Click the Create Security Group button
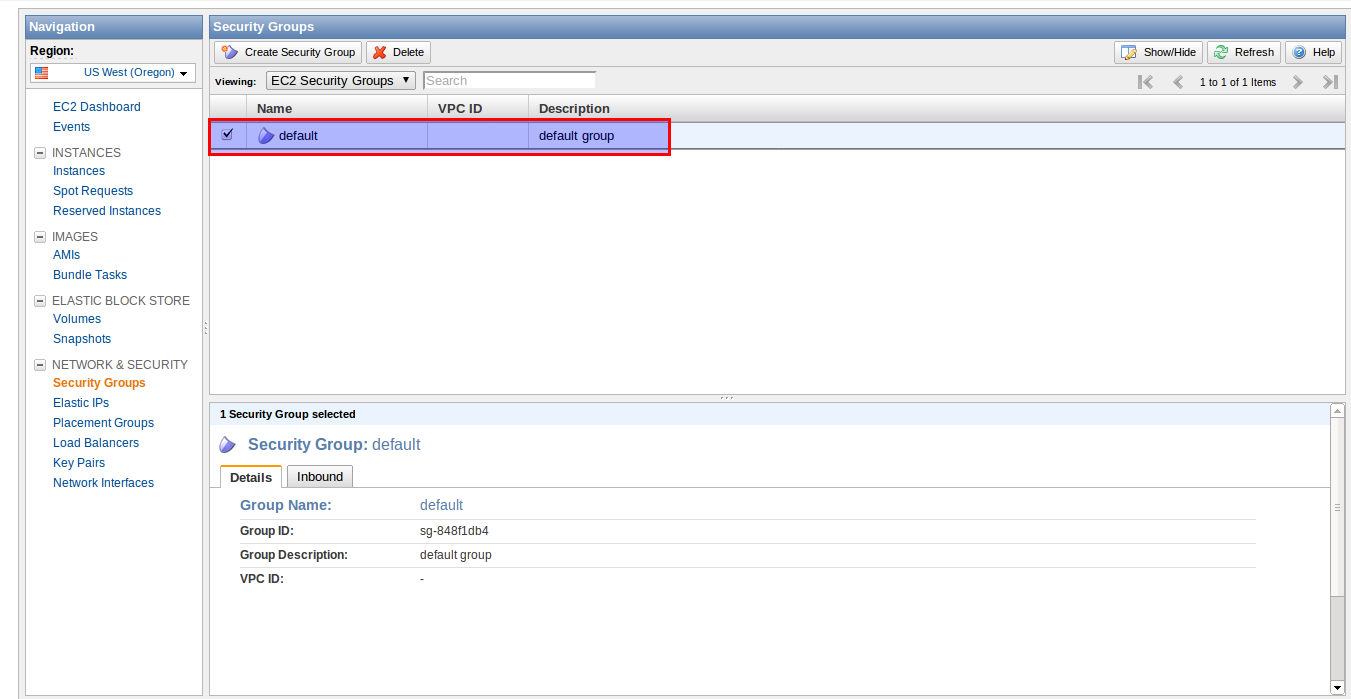Image resolution: width=1351 pixels, height=699 pixels. [x=288, y=52]
